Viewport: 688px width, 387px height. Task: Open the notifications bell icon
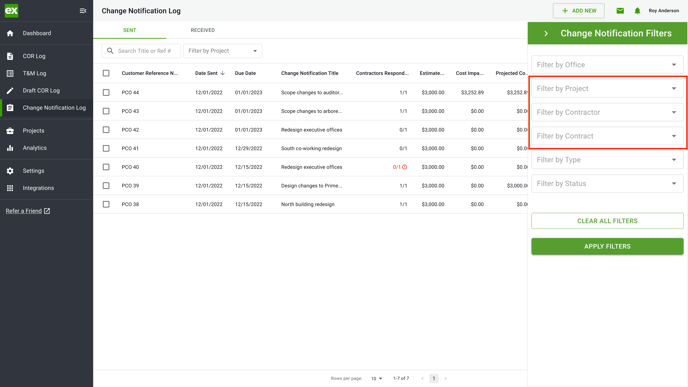(637, 11)
